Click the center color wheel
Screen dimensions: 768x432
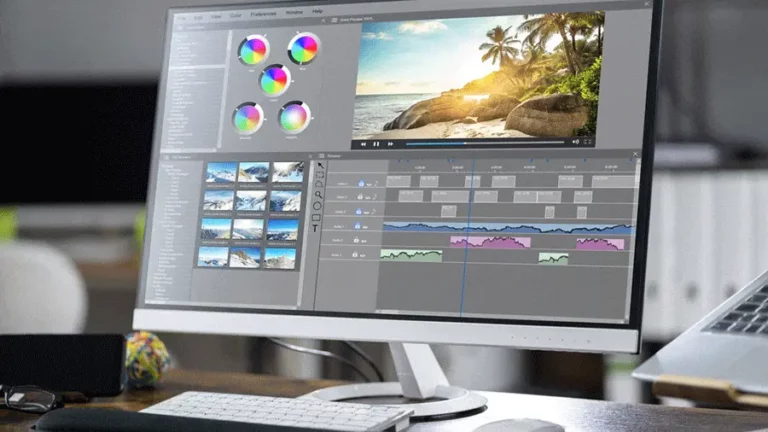(x=275, y=80)
